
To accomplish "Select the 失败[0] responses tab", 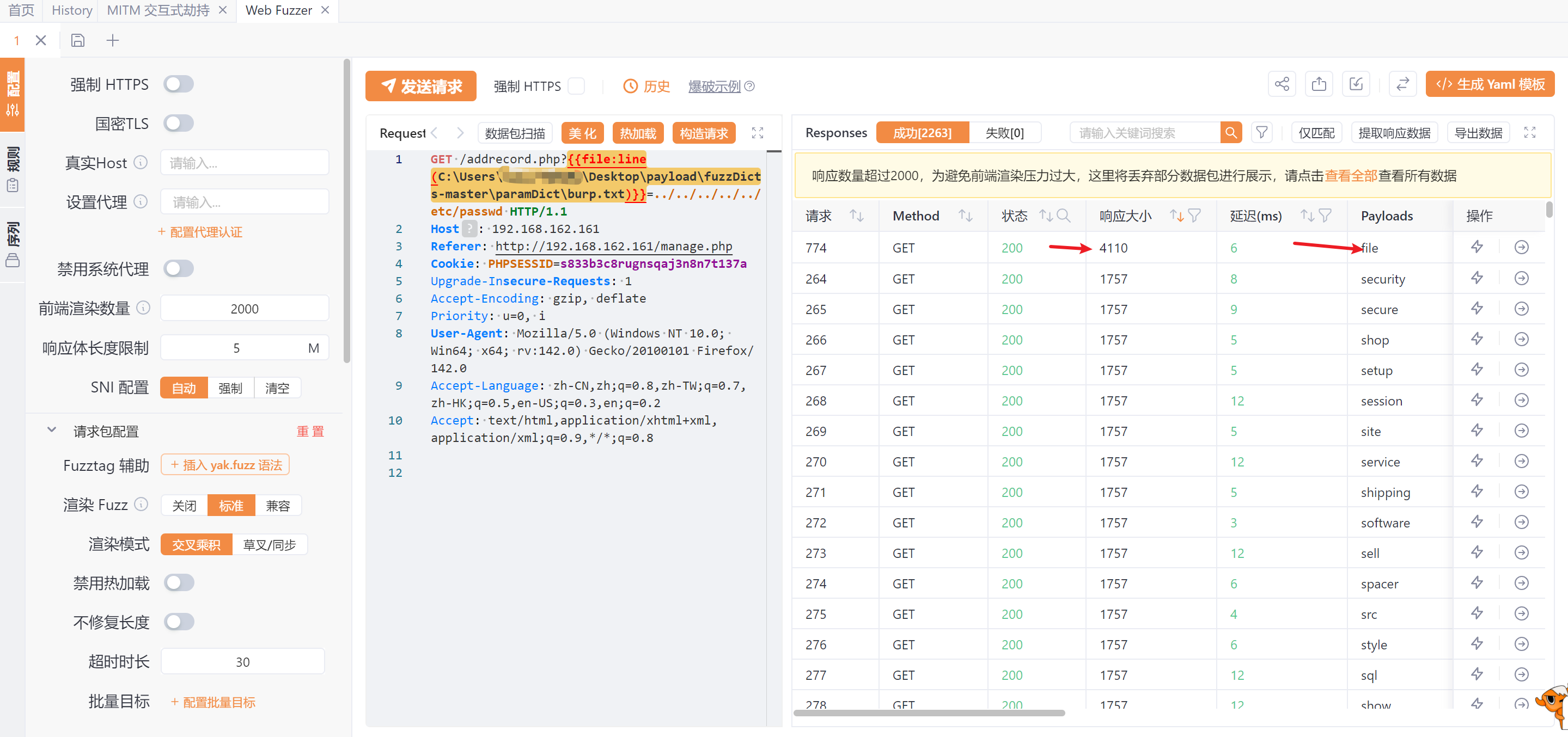I will (1004, 133).
